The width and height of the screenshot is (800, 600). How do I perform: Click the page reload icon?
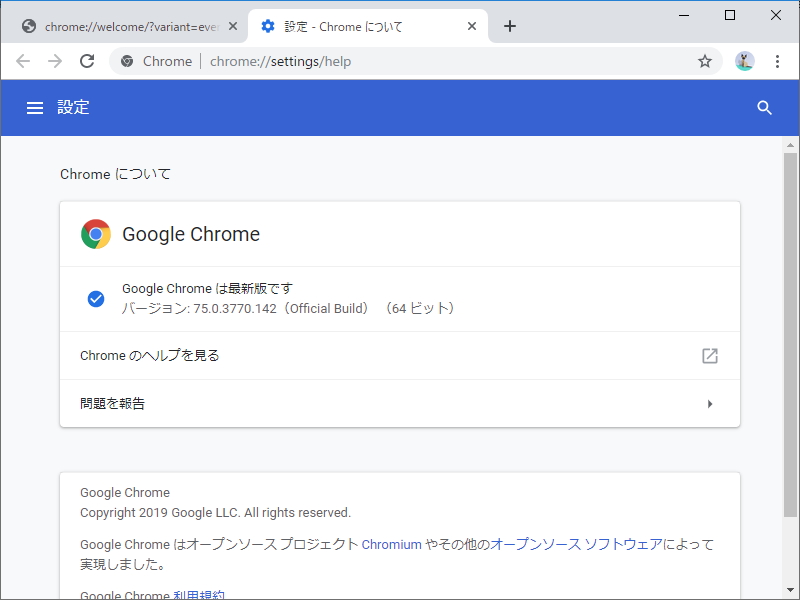click(87, 61)
